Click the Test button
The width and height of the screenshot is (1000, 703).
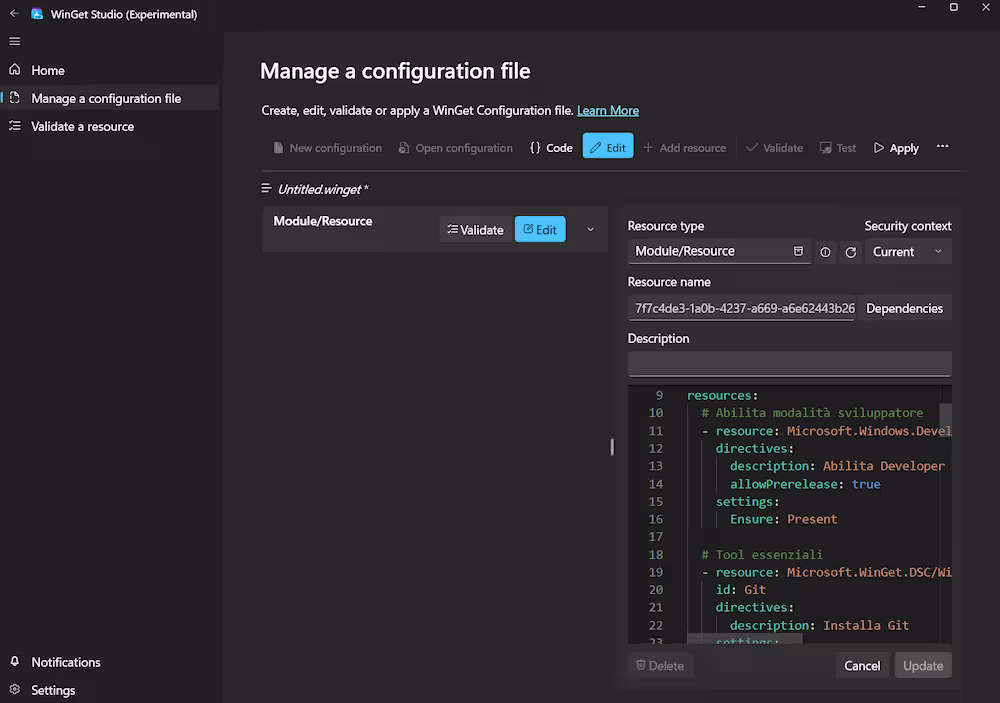tap(838, 148)
